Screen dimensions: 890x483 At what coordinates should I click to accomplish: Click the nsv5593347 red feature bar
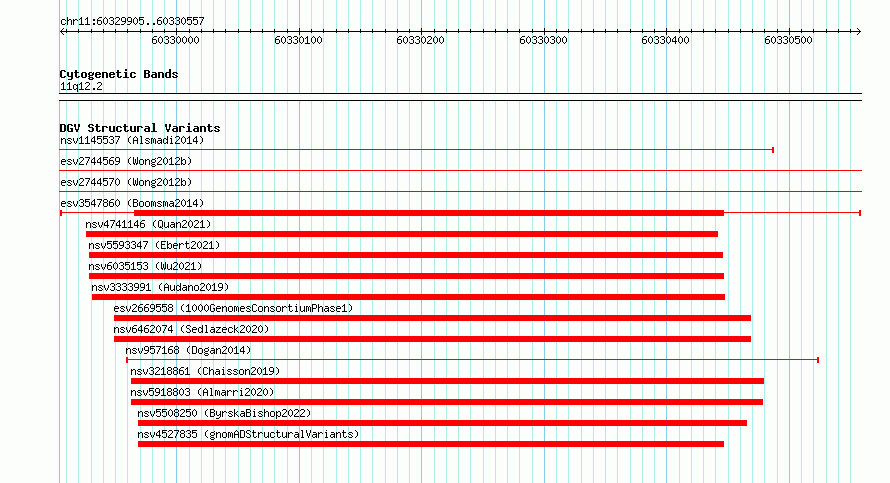pyautogui.click(x=406, y=255)
